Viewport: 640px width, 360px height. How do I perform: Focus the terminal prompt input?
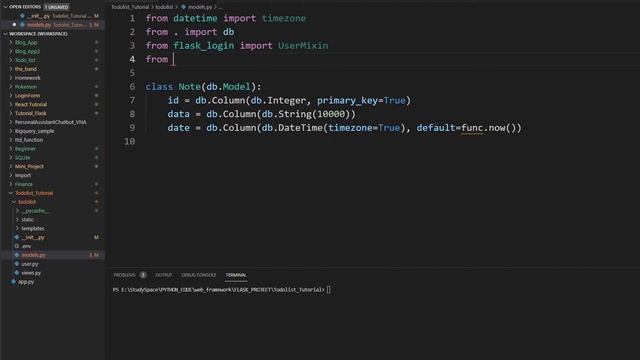tap(329, 290)
